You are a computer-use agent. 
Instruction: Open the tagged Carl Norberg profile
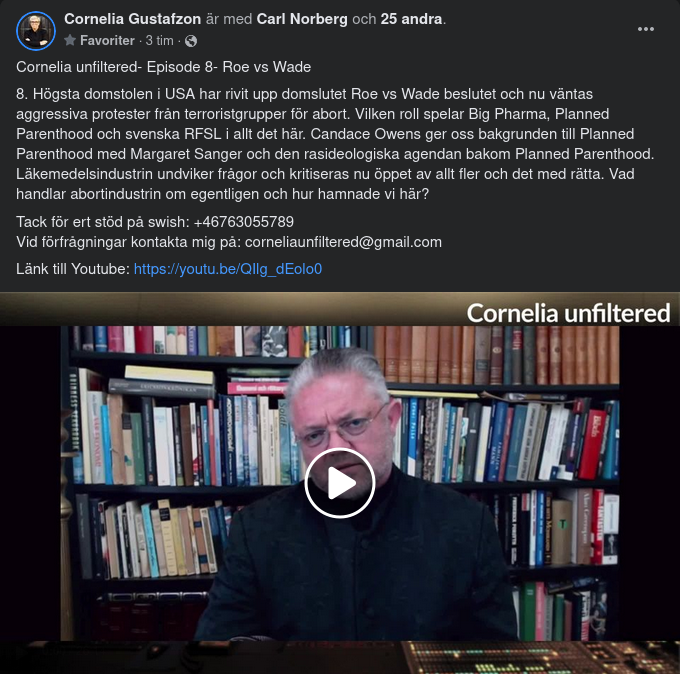click(x=302, y=19)
